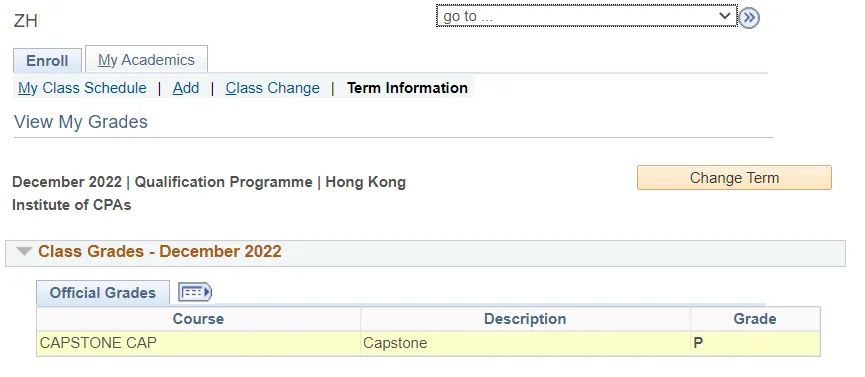Click the Description column header
The height and width of the screenshot is (377, 865).
(525, 319)
